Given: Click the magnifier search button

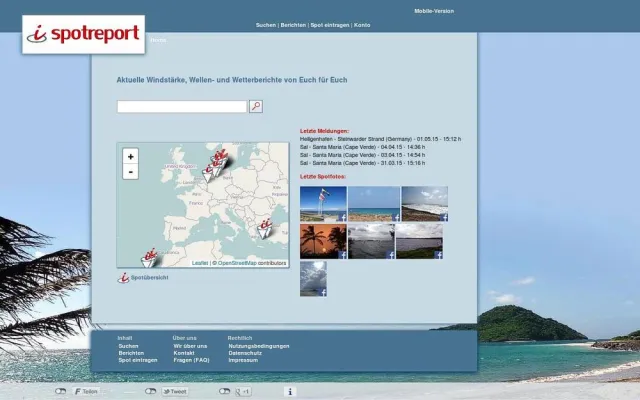Looking at the screenshot, I should (256, 106).
